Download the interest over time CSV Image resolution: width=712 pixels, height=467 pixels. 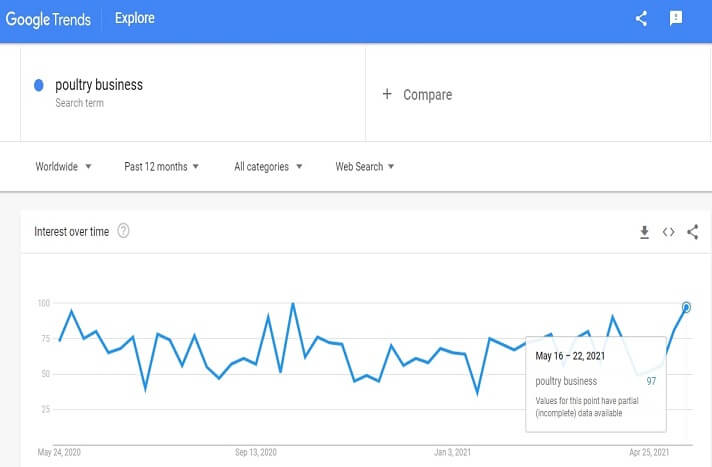[x=644, y=232]
